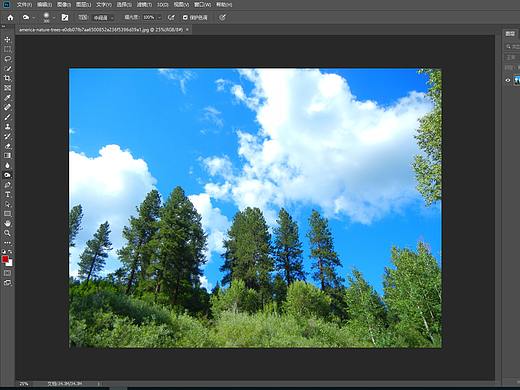Select the Gradient tool
Viewport: 520px width, 390px height.
[7, 156]
